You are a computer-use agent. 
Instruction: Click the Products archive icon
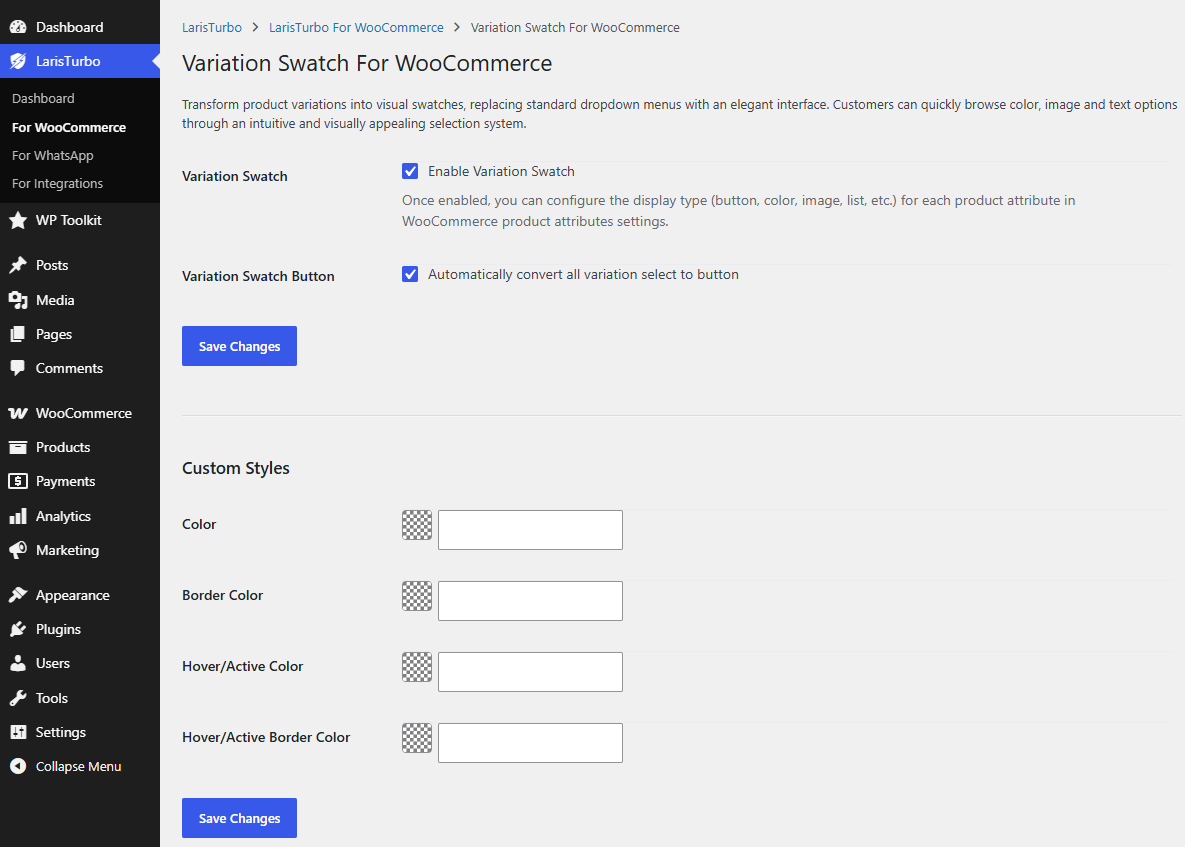pos(18,447)
